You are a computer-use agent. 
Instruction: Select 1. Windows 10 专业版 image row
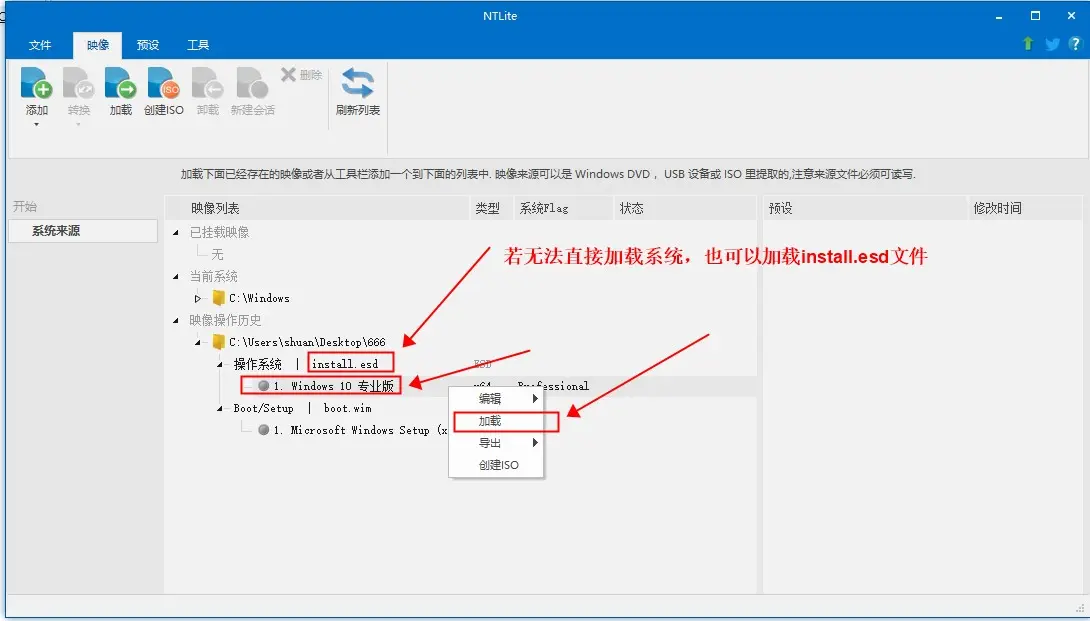coord(334,386)
